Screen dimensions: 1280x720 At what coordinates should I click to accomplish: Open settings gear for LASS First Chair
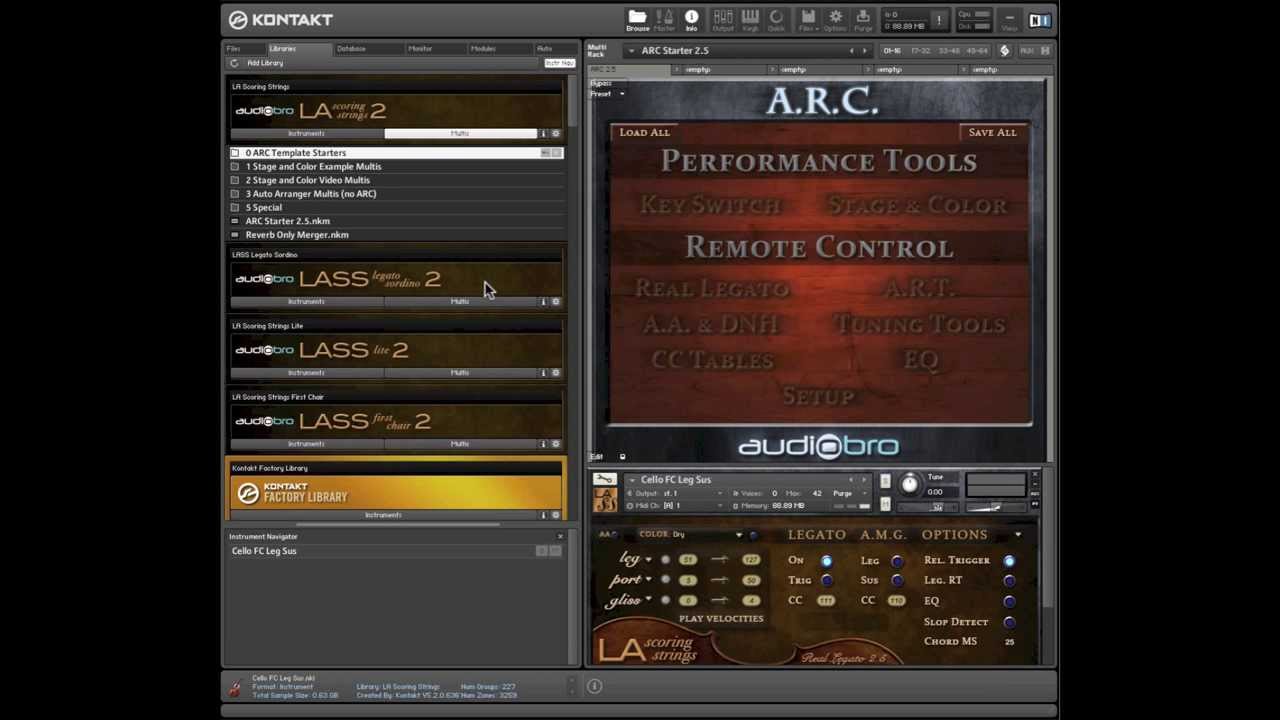coord(556,443)
